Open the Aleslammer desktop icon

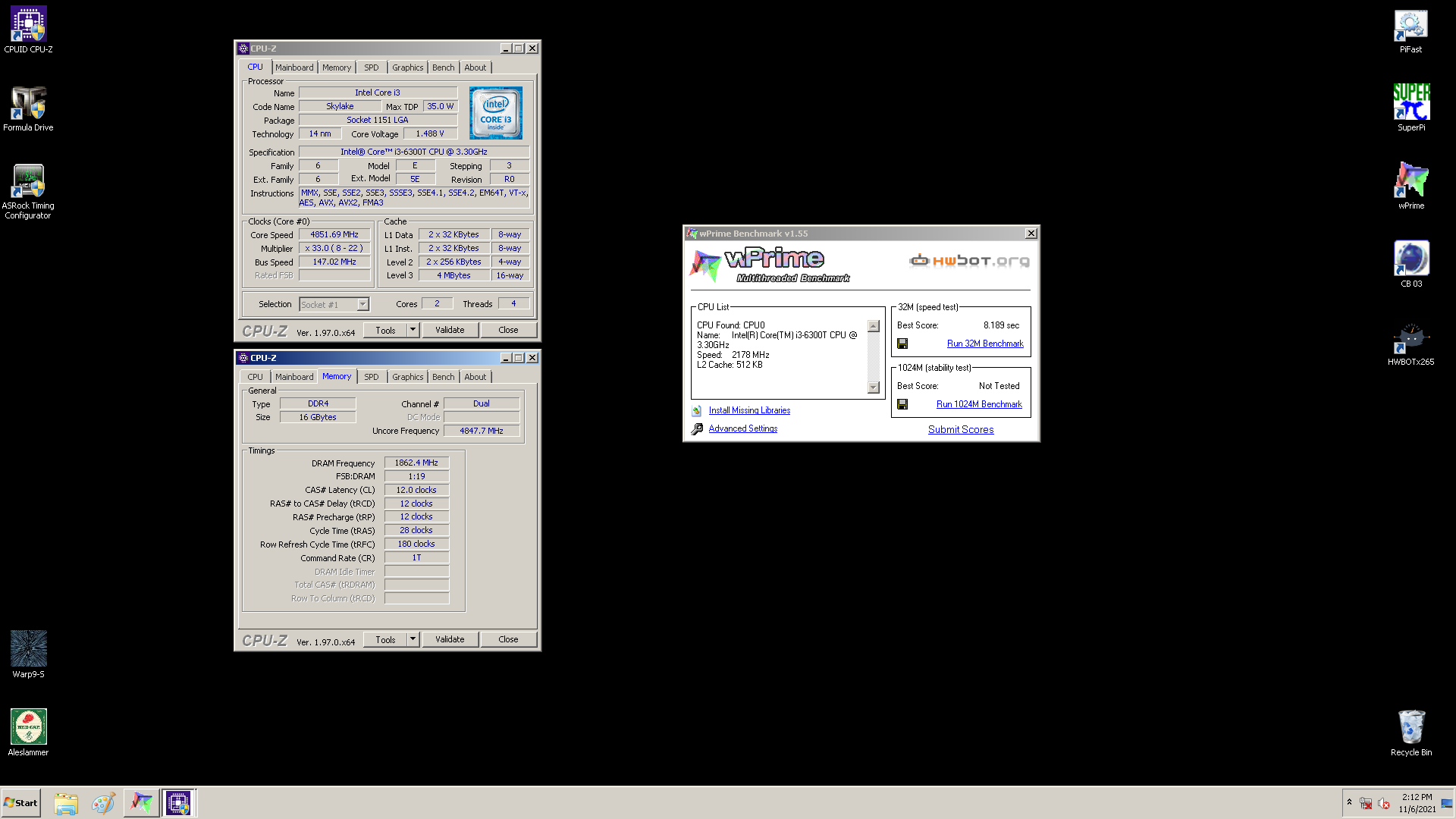(28, 733)
